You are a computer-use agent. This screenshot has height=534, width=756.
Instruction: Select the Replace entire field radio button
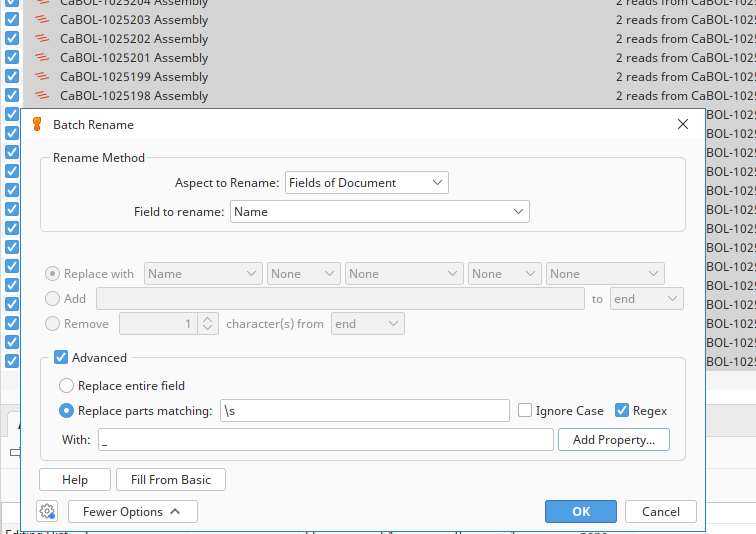(x=67, y=385)
